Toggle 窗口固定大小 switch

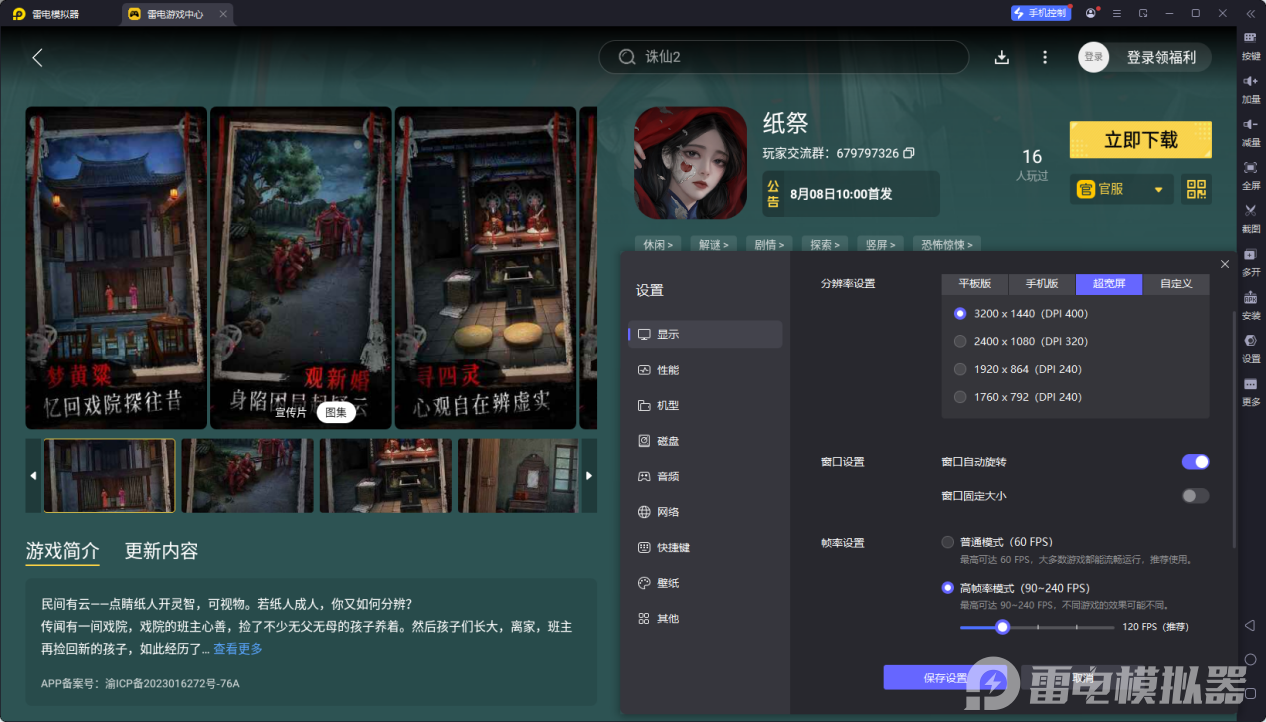click(1195, 496)
